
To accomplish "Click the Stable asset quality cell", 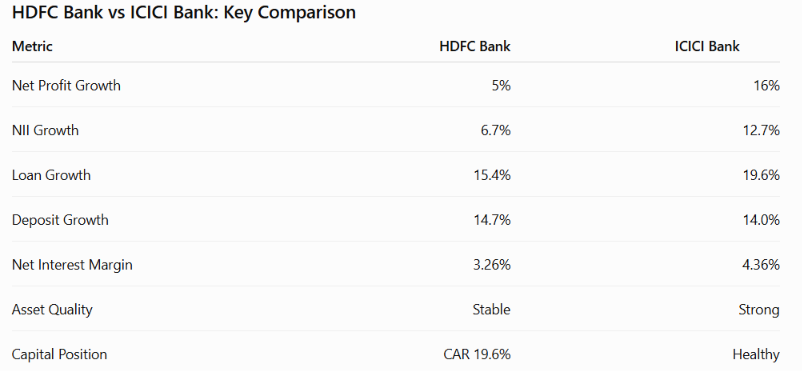I will pyautogui.click(x=492, y=310).
